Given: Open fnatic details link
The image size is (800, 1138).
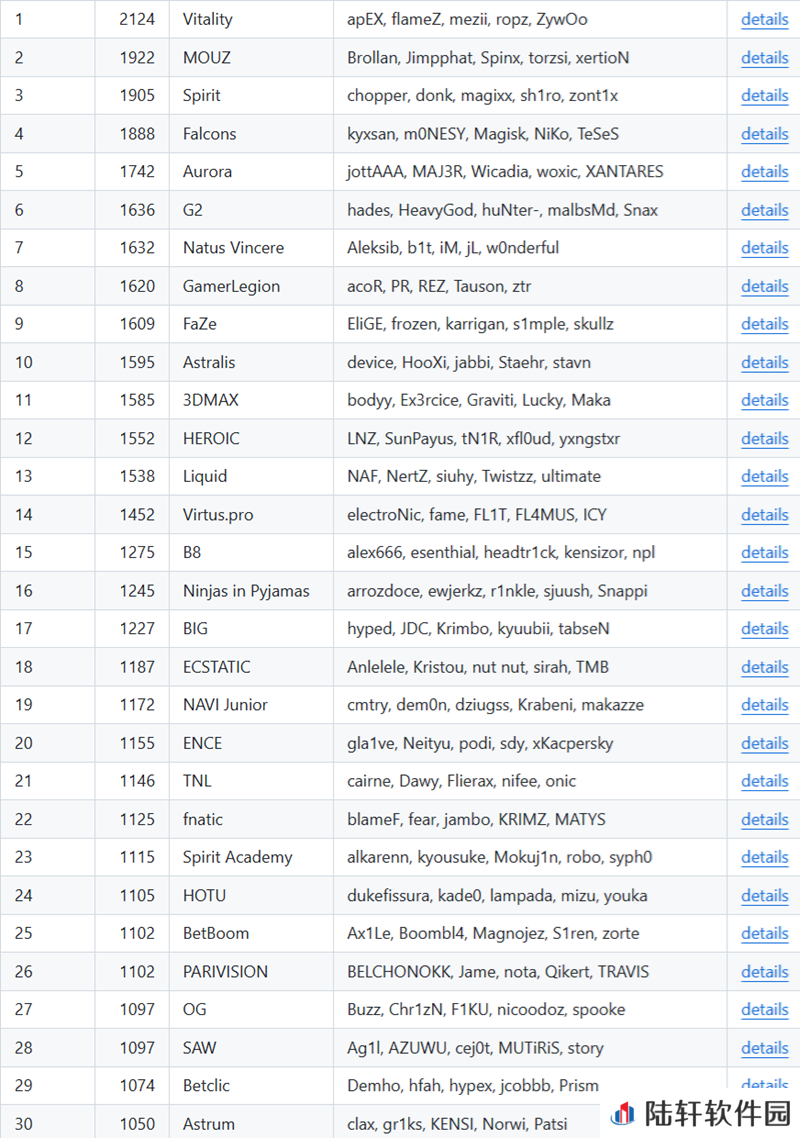Looking at the screenshot, I should click(x=764, y=820).
